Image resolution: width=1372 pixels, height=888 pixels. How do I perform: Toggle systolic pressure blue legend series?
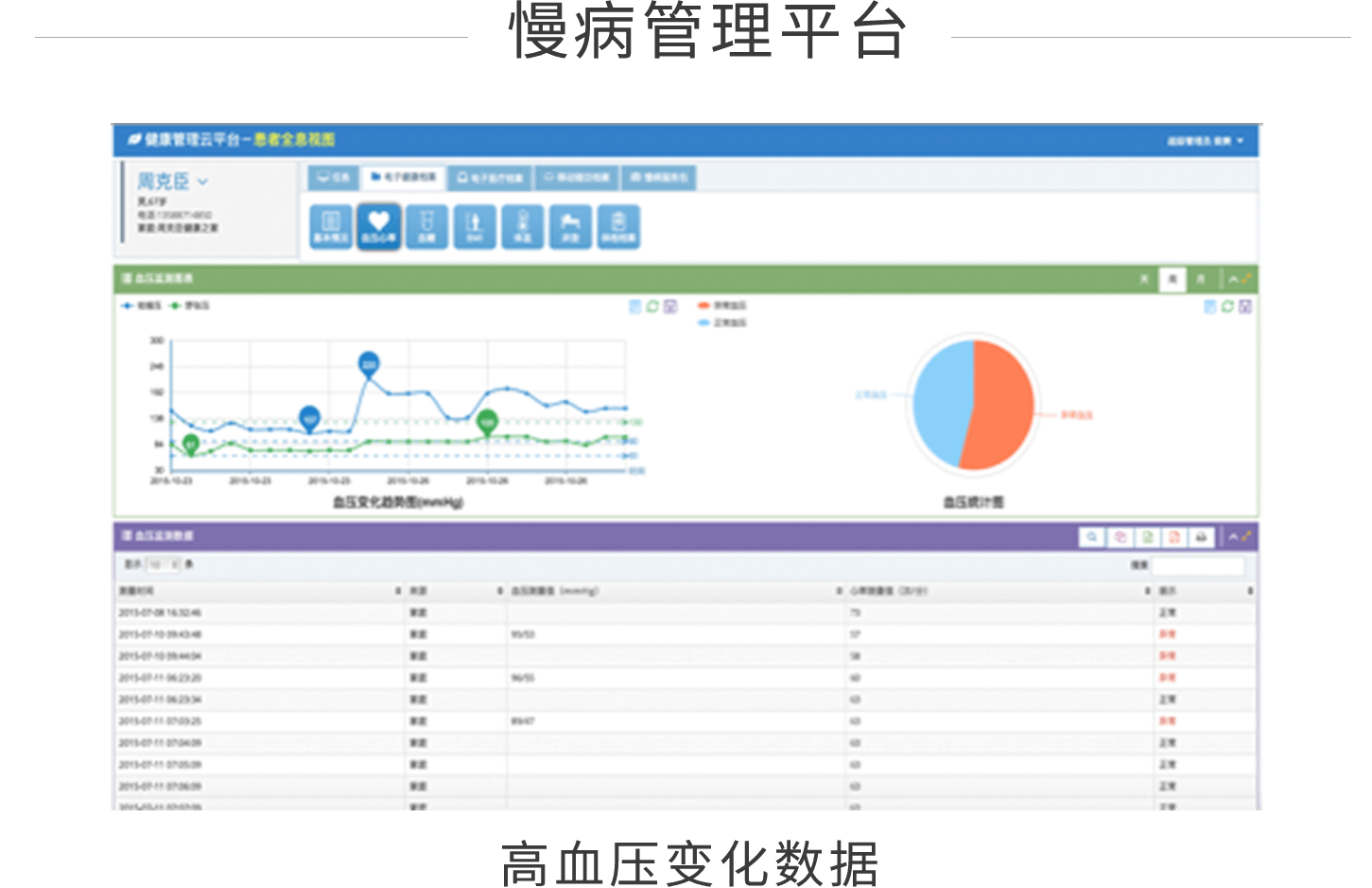click(140, 305)
